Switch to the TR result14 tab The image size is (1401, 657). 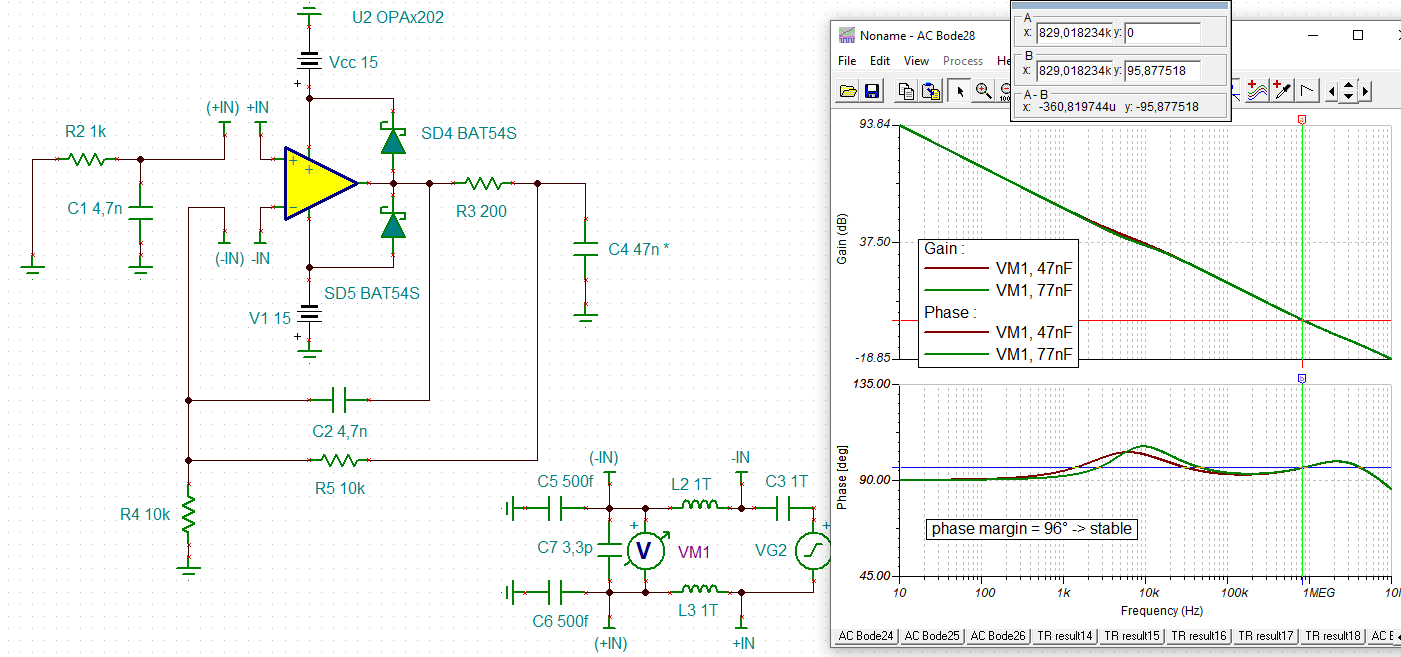tap(1064, 636)
